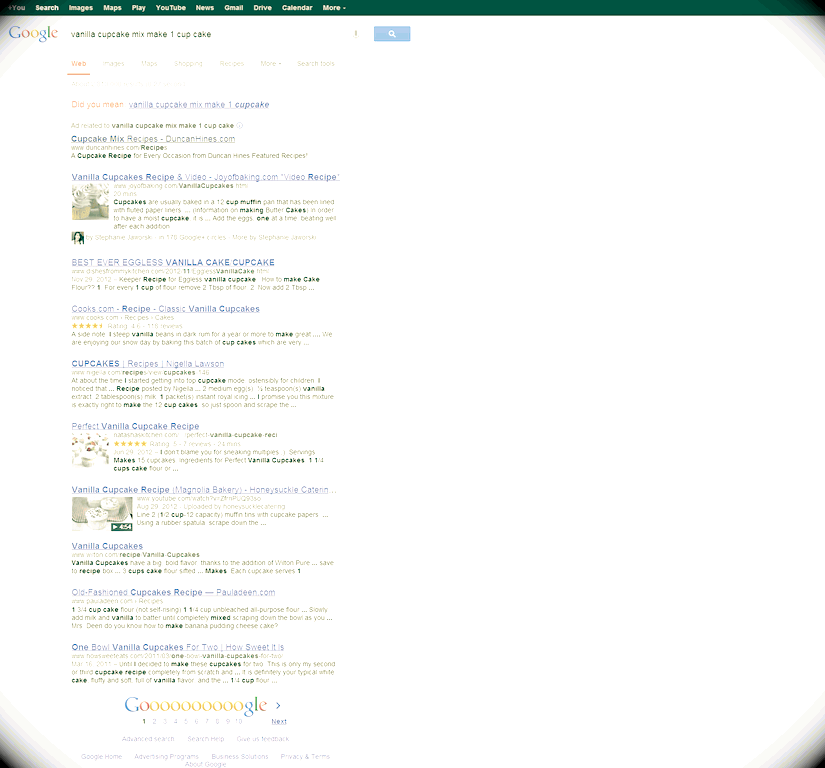Open Advanced search link

pos(148,739)
